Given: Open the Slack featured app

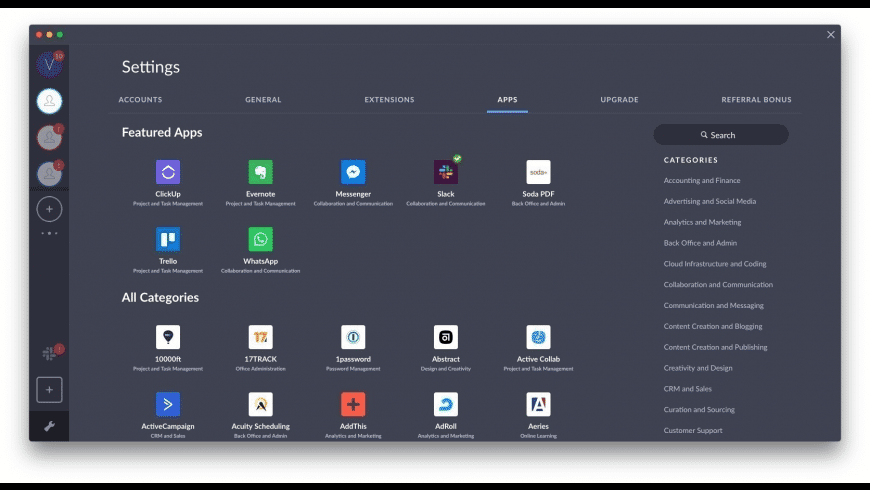Looking at the screenshot, I should [x=446, y=172].
